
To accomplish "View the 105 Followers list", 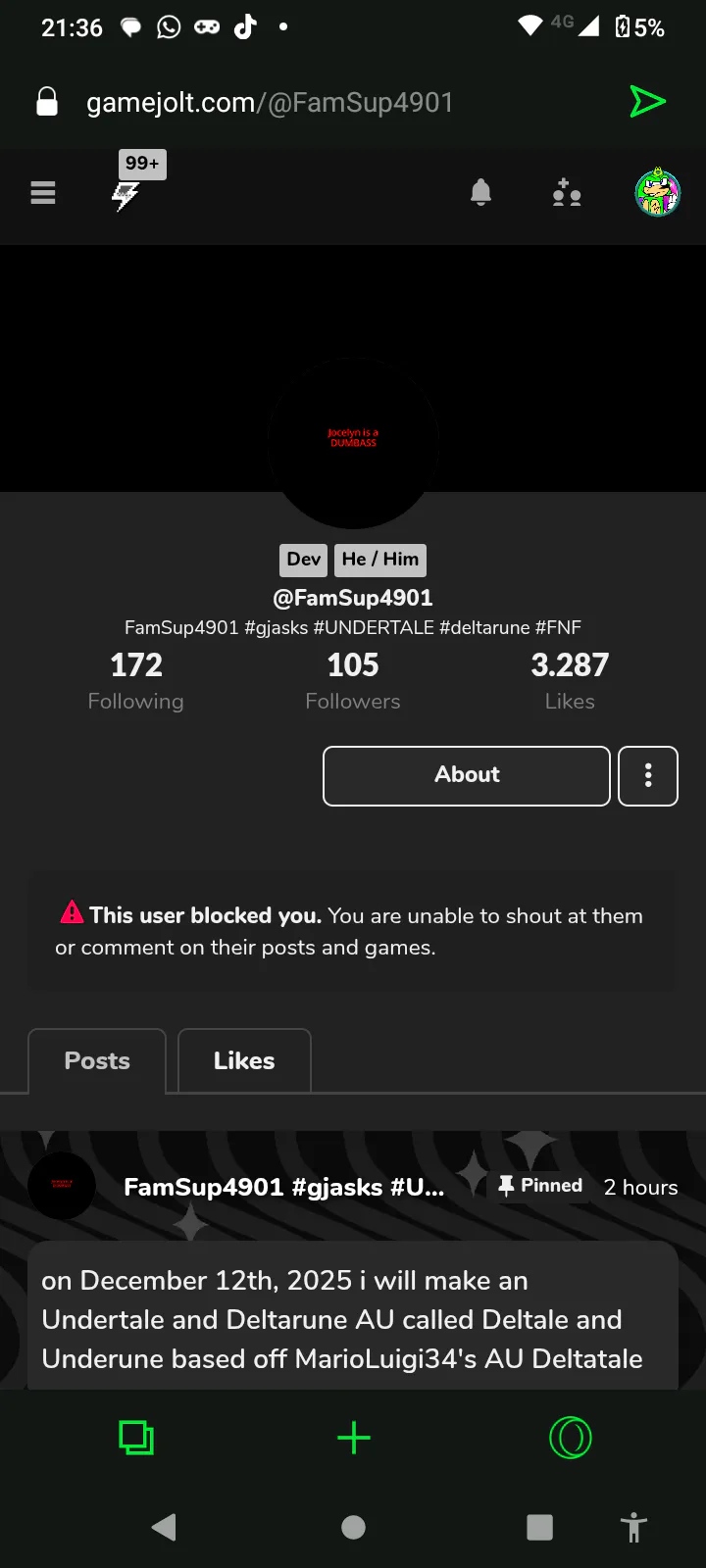I will point(353,681).
